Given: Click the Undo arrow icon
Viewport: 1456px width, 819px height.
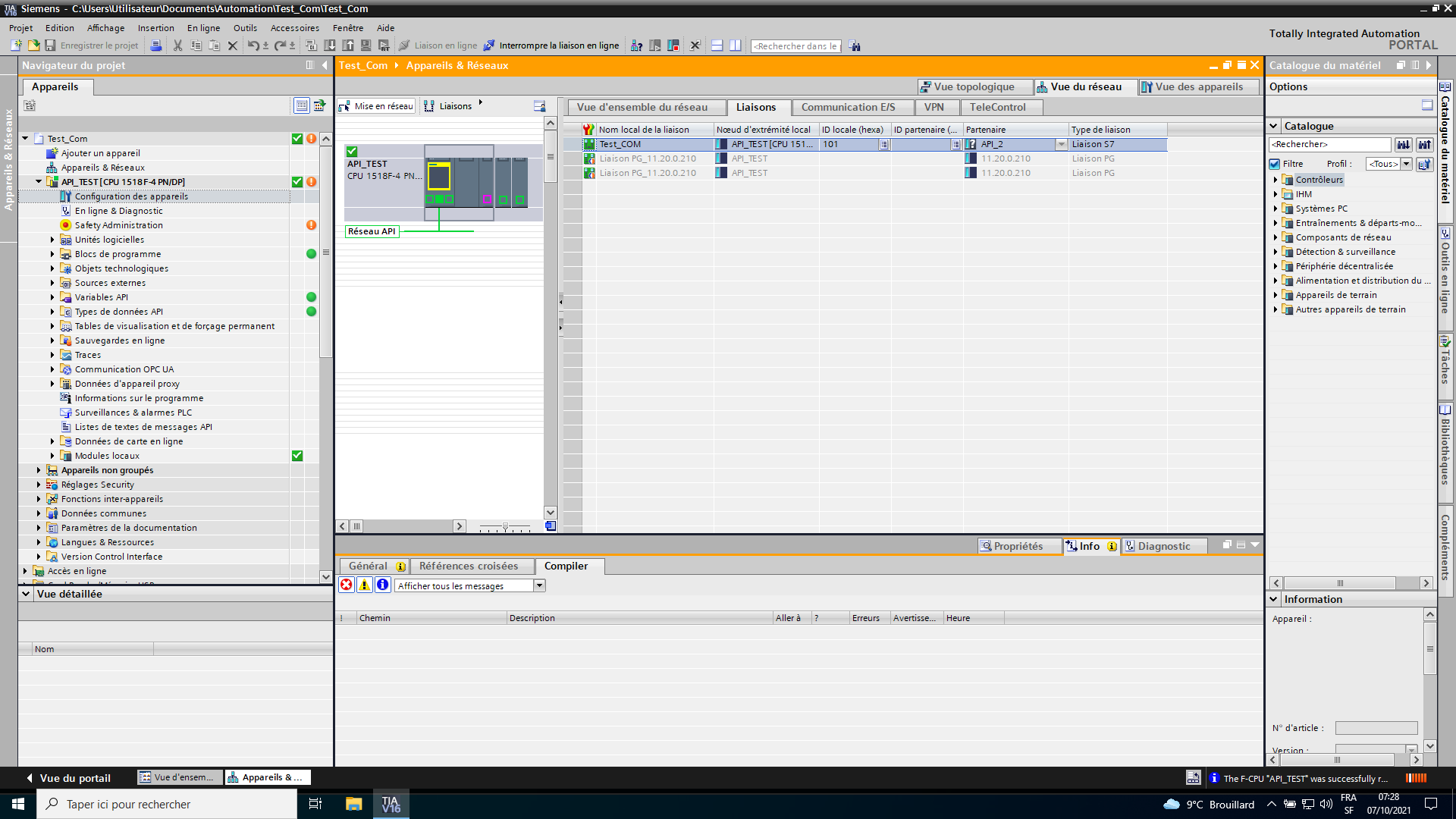Looking at the screenshot, I should click(x=253, y=45).
